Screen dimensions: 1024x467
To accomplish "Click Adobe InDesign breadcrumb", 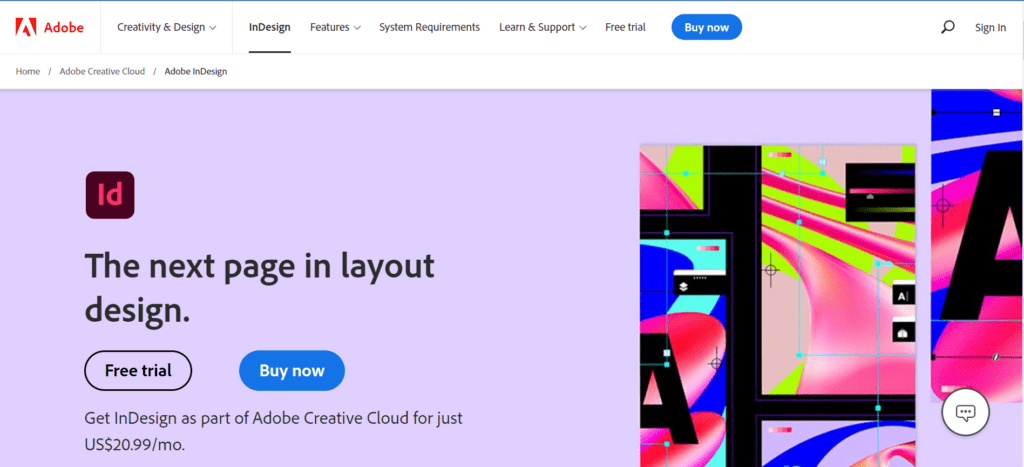I will coord(196,71).
